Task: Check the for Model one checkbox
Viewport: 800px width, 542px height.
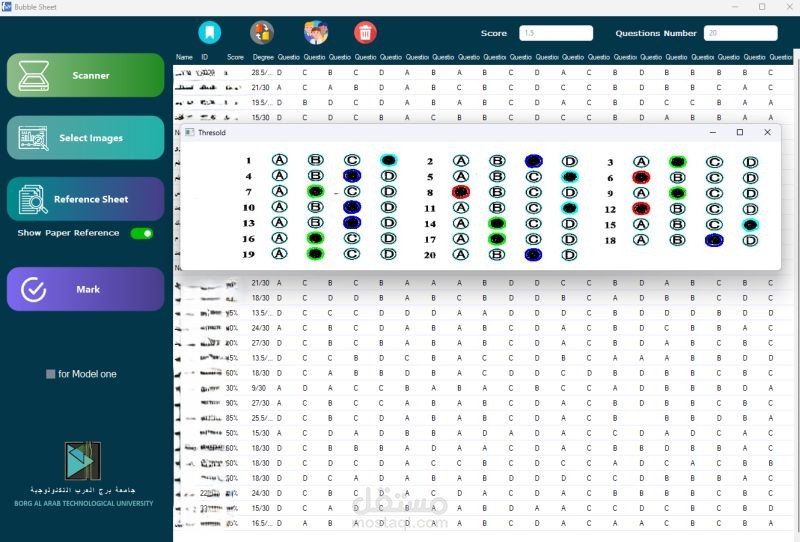Action: click(51, 374)
